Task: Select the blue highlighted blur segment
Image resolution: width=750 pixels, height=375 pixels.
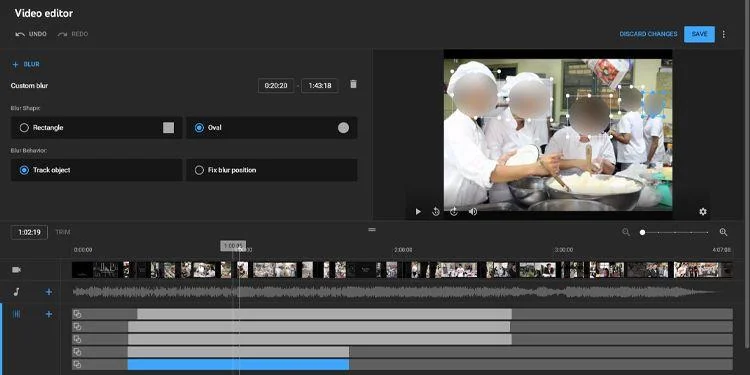Action: click(238, 364)
